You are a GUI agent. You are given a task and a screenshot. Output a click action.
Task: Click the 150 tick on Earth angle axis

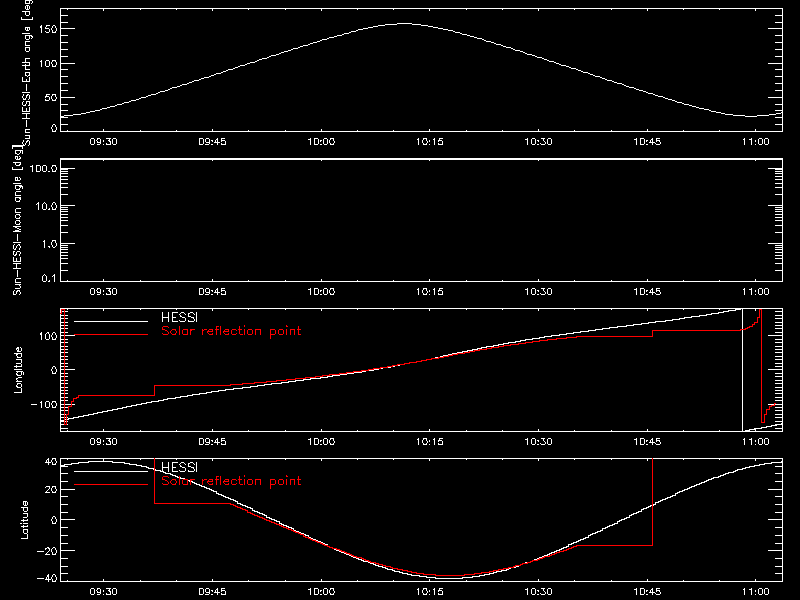coord(48,29)
